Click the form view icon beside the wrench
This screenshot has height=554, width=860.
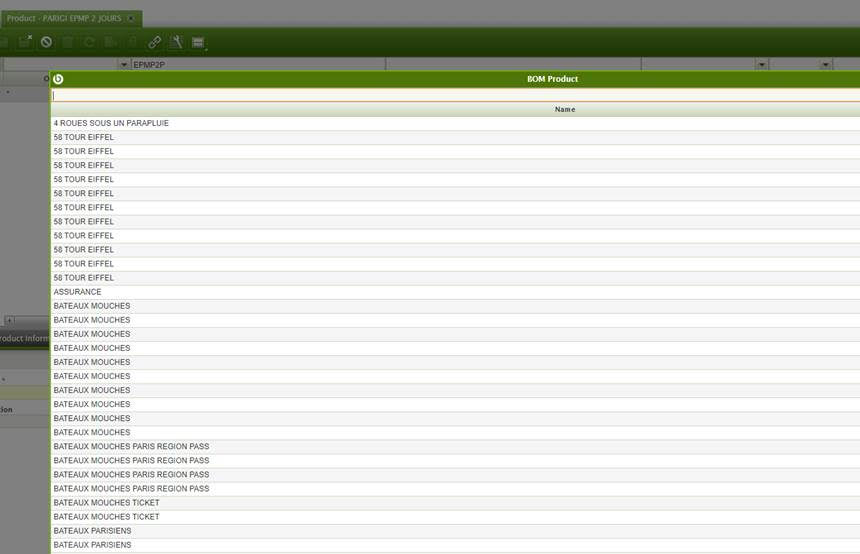(x=198, y=42)
